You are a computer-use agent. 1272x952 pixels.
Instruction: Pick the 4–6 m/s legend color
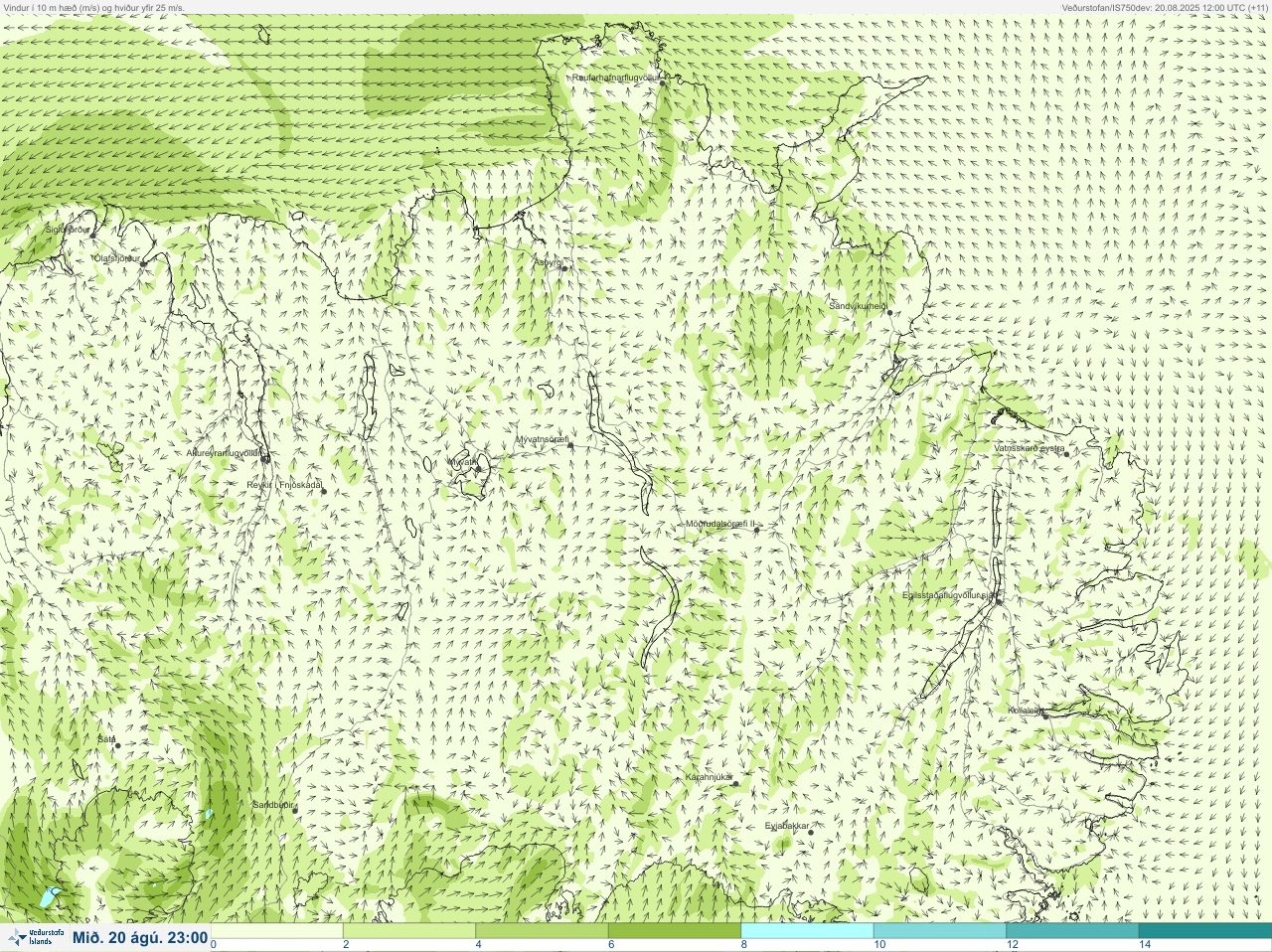pos(543,931)
